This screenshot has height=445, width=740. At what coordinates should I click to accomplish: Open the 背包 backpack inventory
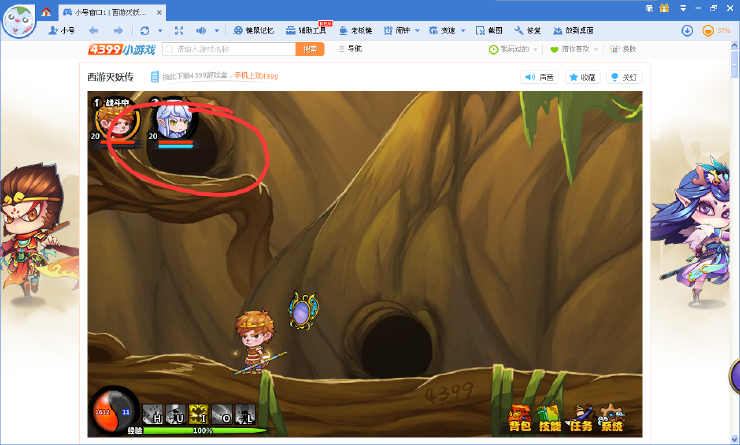pos(520,419)
